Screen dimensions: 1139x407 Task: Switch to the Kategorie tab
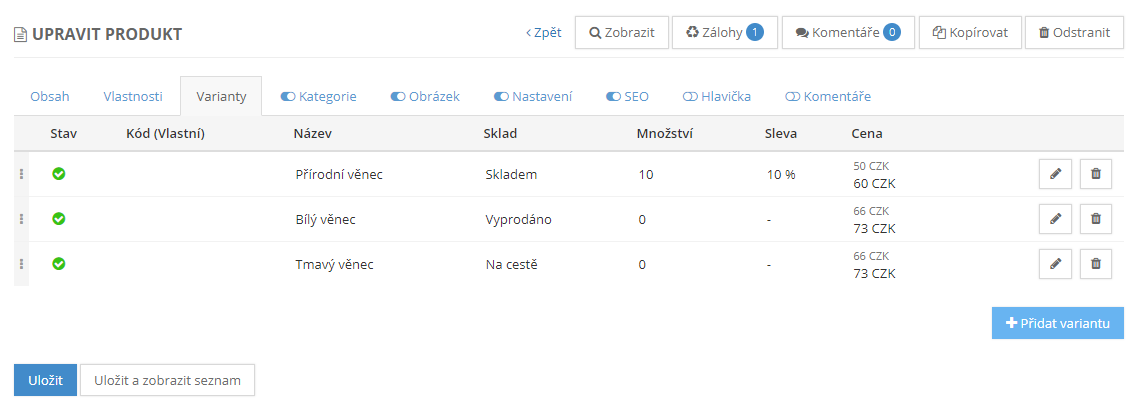[319, 97]
